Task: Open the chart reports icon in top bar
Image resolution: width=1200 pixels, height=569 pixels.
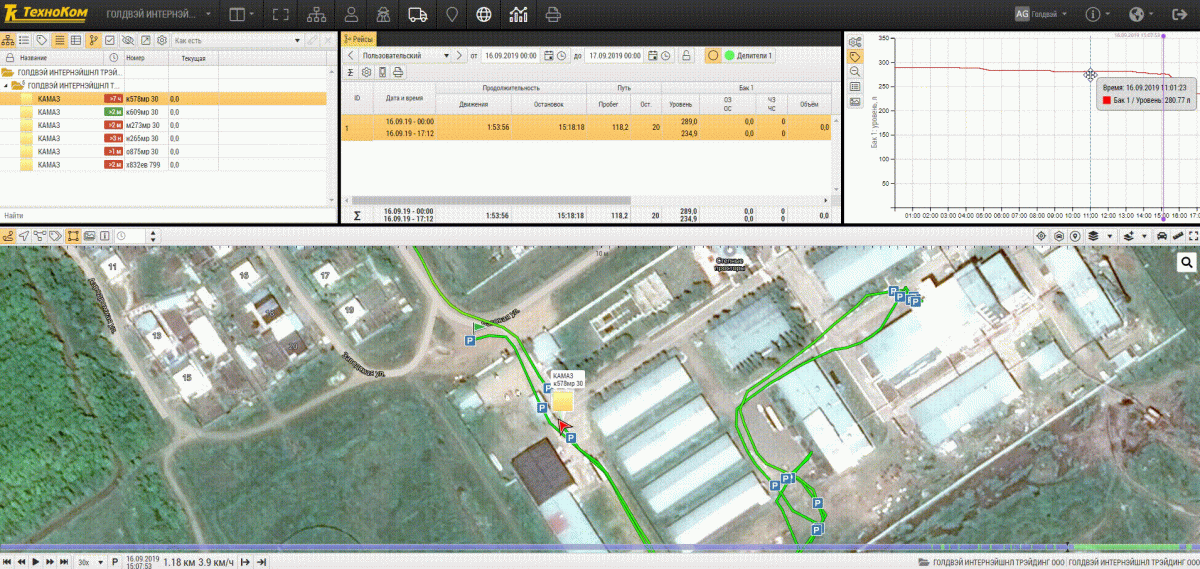Action: (x=519, y=15)
